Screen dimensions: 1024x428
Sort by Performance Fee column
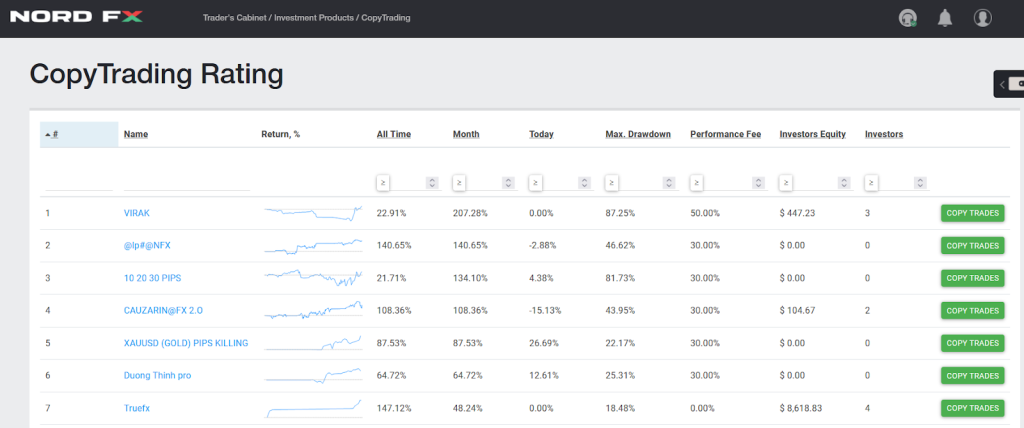pyautogui.click(x=726, y=134)
